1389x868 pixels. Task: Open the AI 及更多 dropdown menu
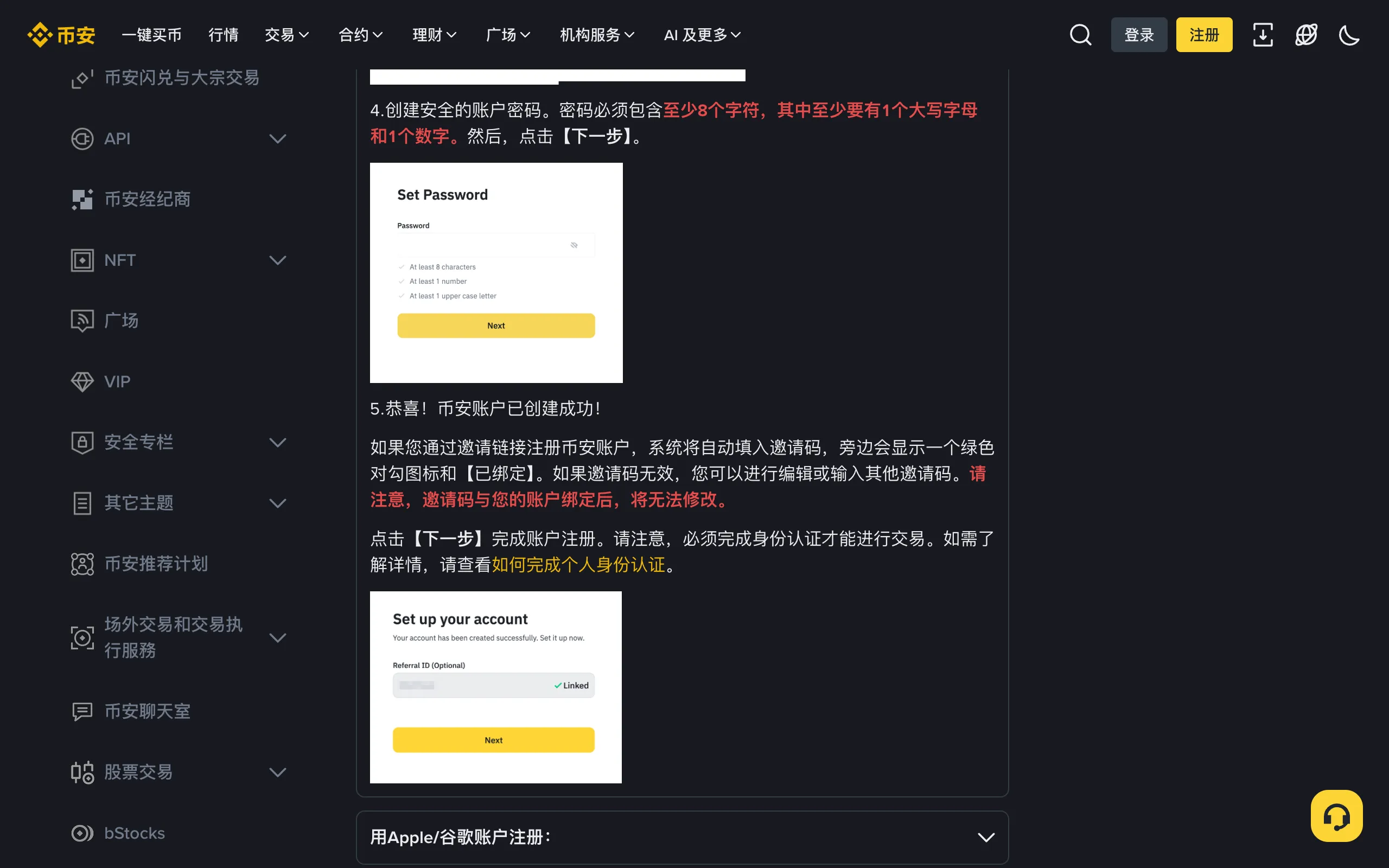[x=702, y=35]
